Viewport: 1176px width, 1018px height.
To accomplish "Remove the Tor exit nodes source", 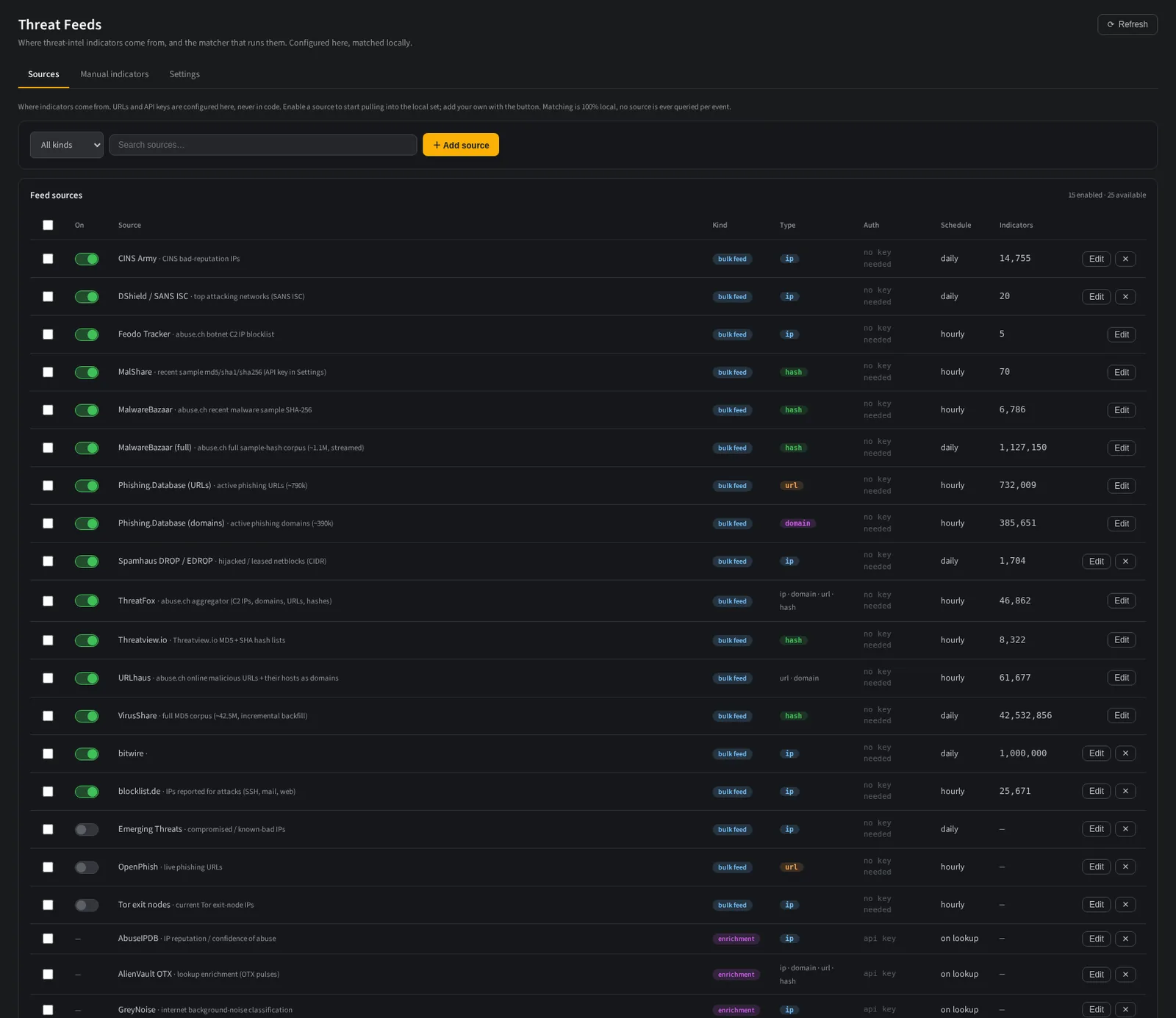I will [1125, 905].
